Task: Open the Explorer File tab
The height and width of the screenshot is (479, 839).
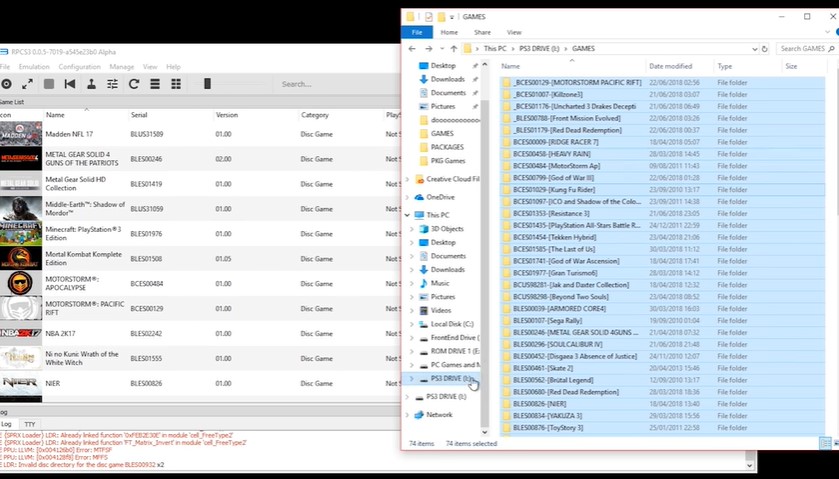Action: coord(417,32)
